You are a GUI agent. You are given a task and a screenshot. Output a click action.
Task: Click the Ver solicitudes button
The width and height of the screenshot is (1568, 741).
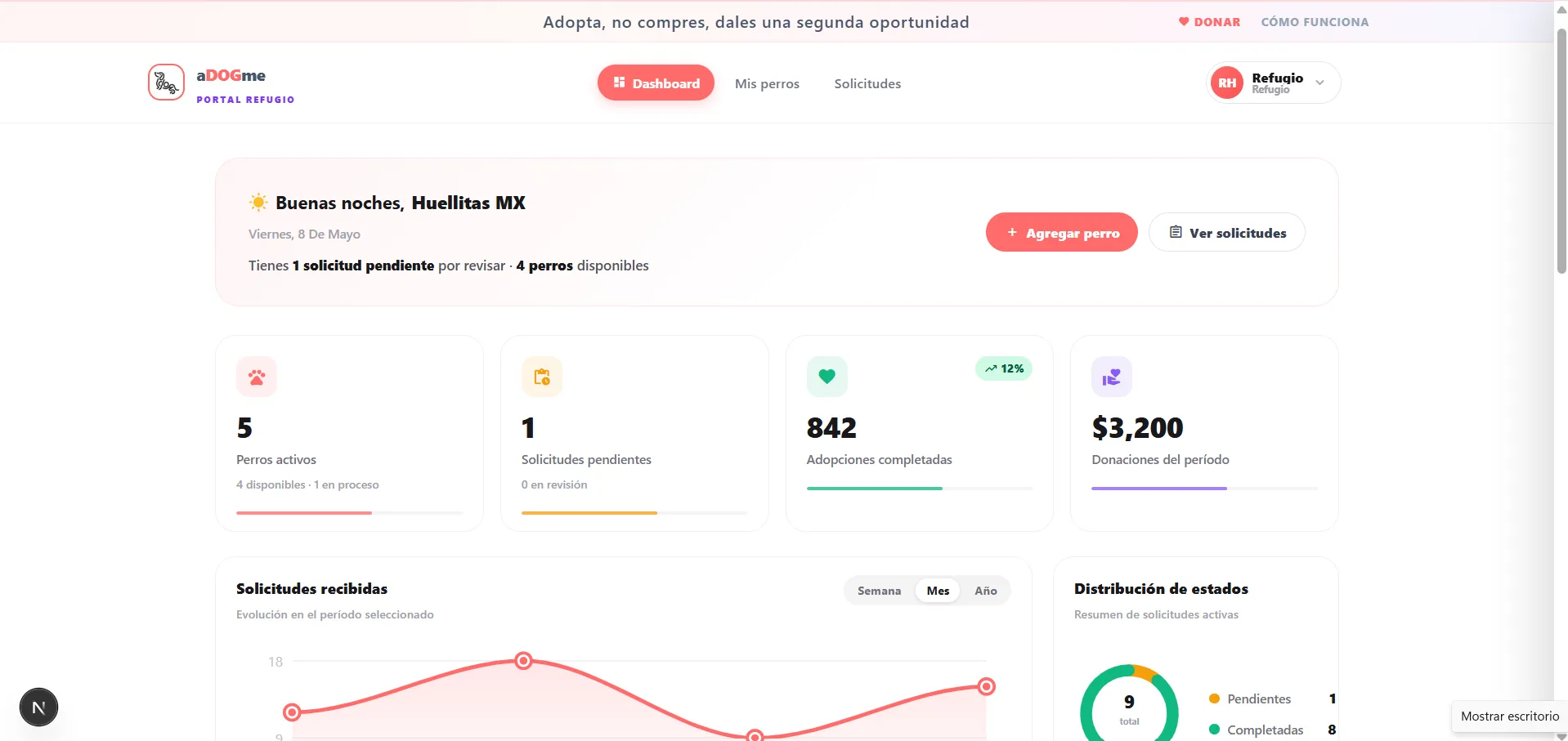pos(1226,232)
